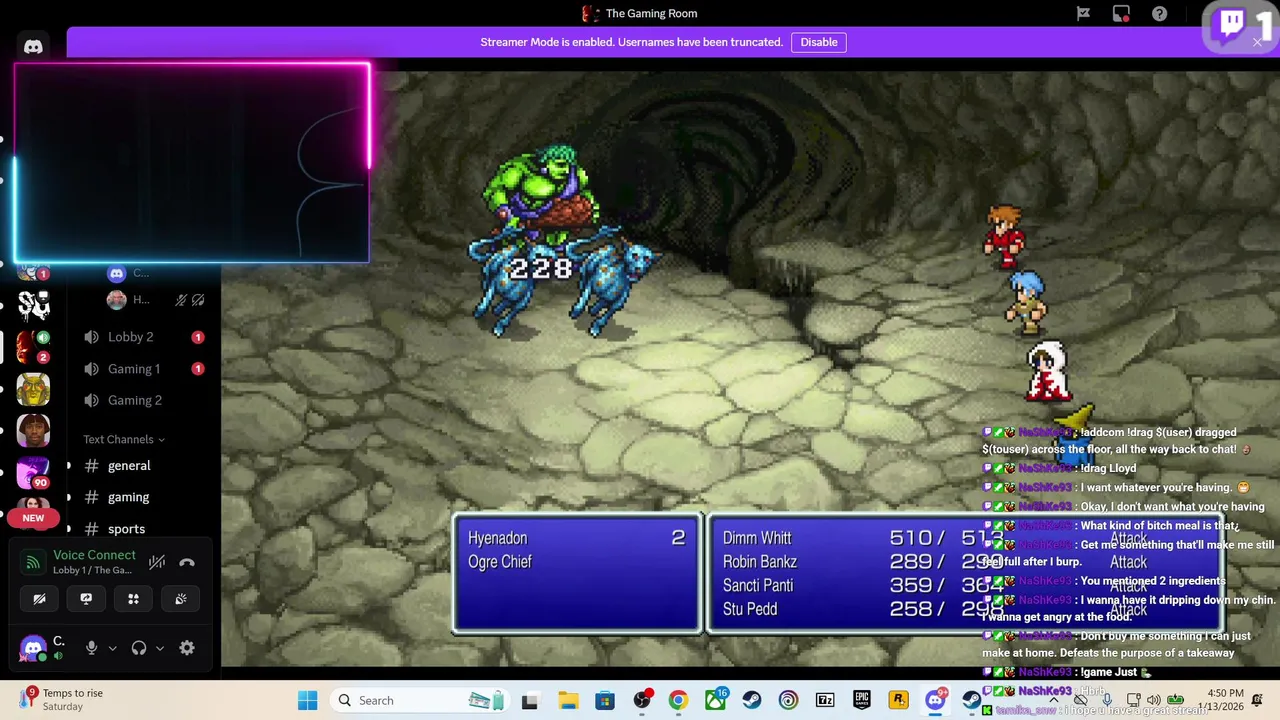The height and width of the screenshot is (720, 1280).
Task: Open Microsoft Store from taskbar
Action: [x=604, y=700]
